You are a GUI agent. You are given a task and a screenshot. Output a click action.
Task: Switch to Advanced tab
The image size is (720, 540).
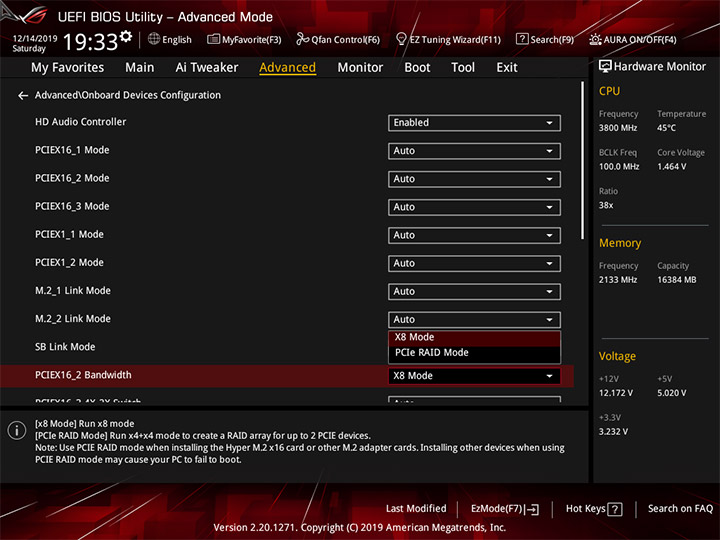coord(287,68)
